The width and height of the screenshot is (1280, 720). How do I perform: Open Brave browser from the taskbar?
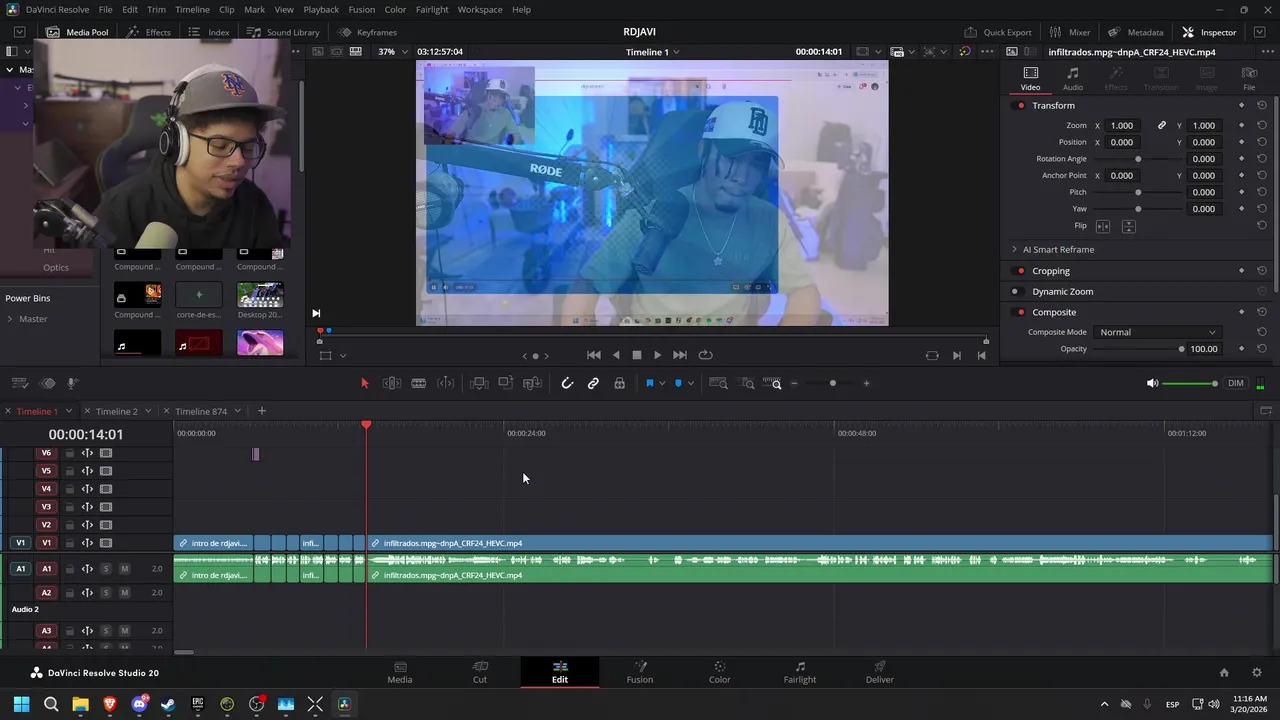point(109,704)
